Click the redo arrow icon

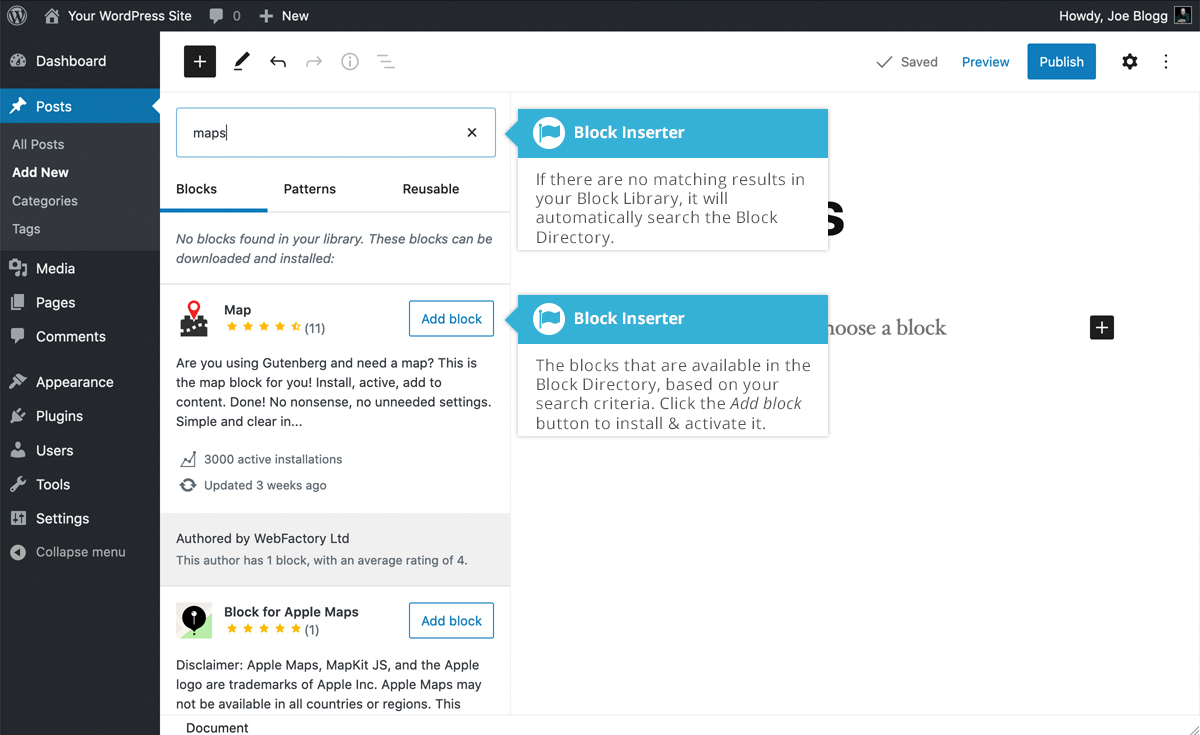[313, 61]
